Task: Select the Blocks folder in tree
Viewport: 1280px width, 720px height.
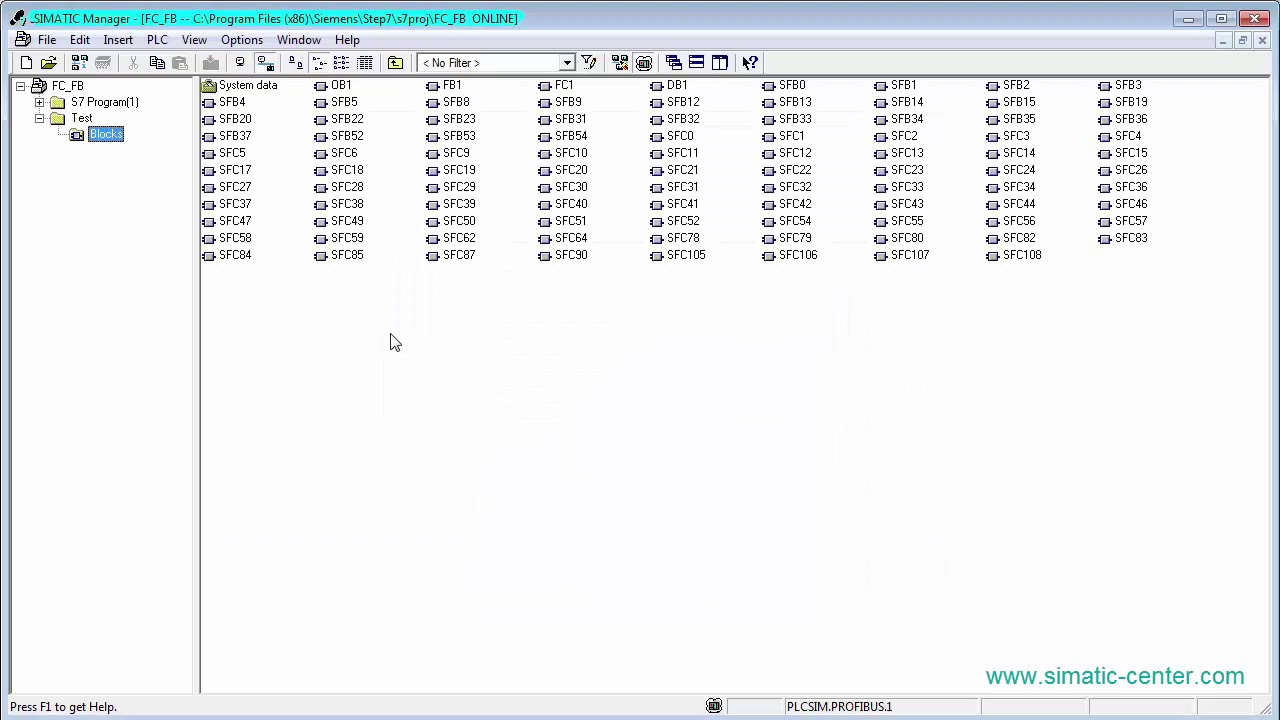Action: [x=106, y=135]
